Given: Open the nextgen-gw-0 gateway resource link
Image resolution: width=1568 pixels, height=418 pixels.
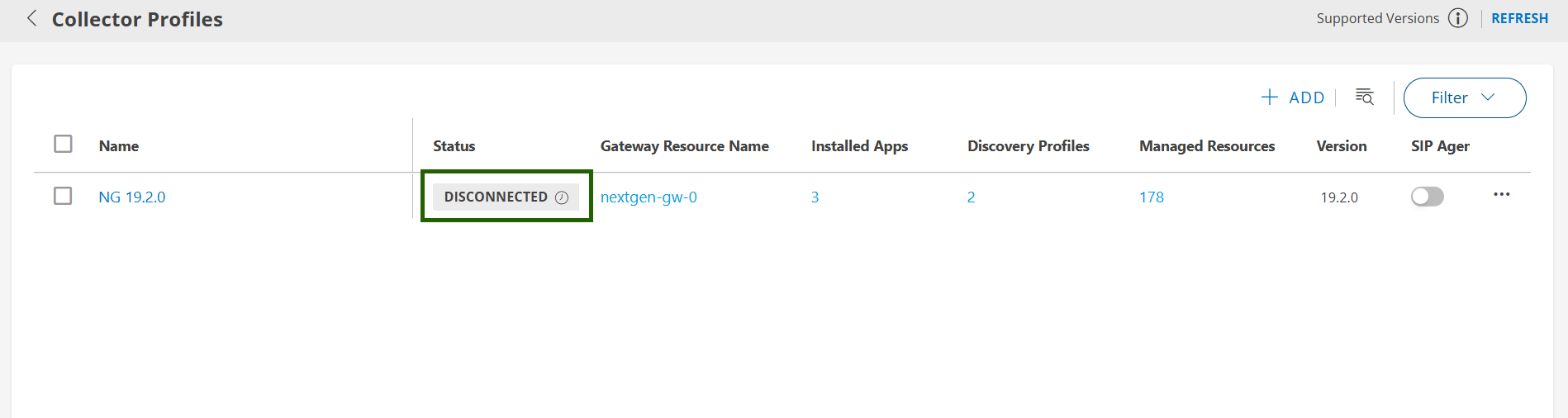Looking at the screenshot, I should click(649, 197).
